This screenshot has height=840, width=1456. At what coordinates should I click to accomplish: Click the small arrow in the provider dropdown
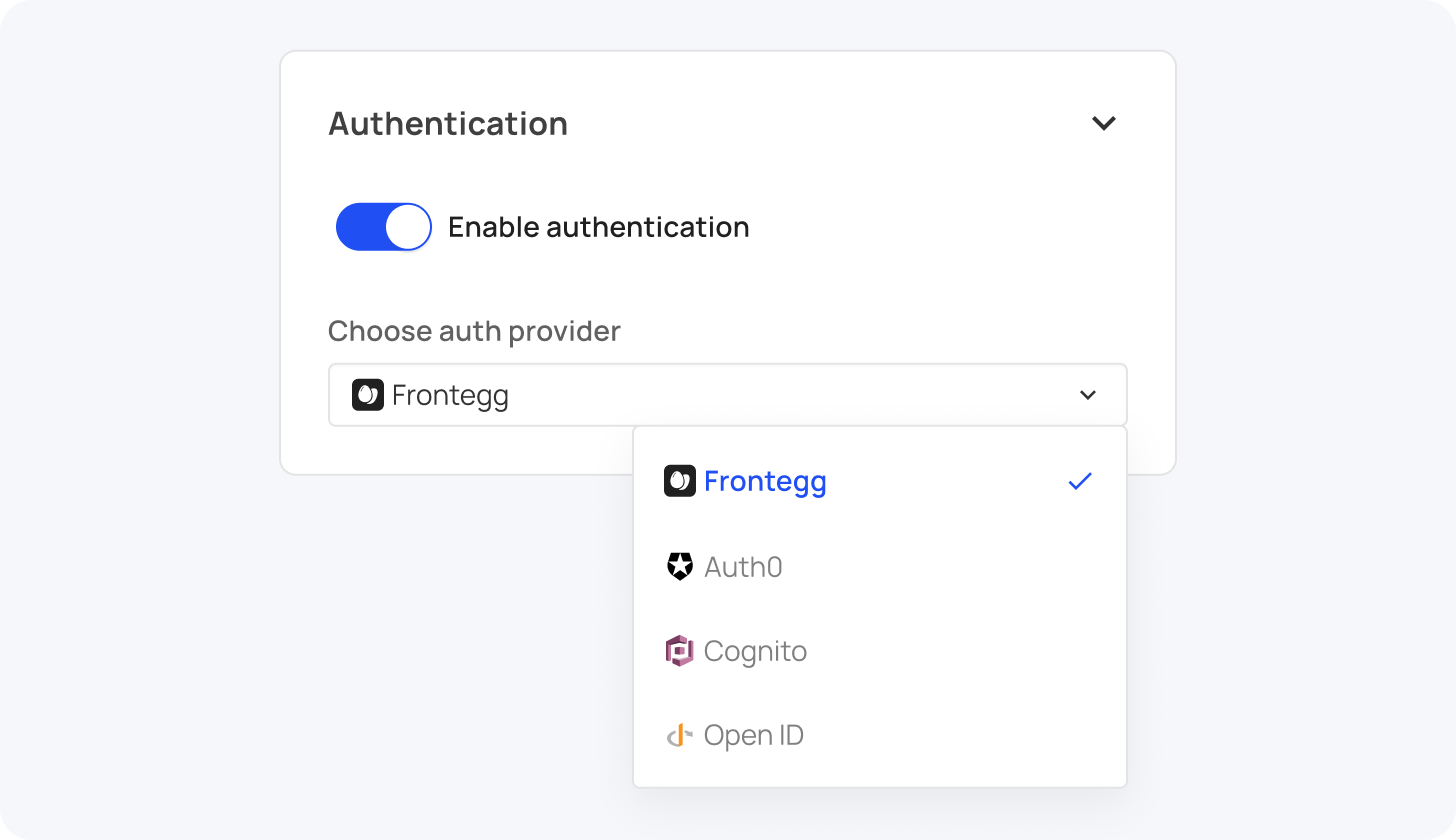tap(1088, 395)
